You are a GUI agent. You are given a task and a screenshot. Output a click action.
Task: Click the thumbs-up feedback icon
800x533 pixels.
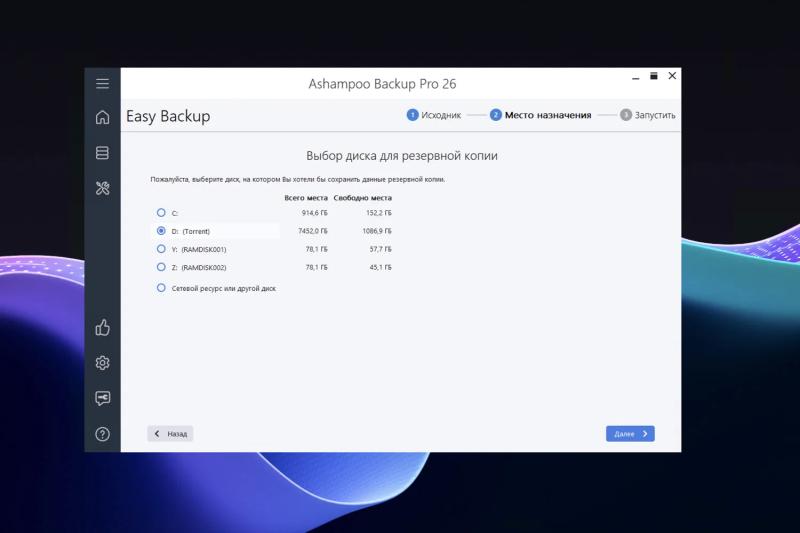point(102,327)
